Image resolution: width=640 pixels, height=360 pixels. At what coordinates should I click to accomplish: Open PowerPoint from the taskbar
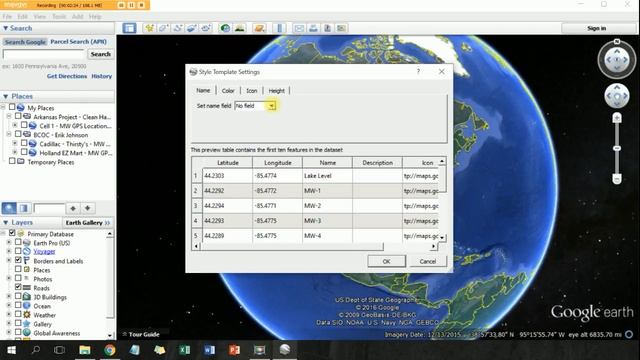pos(234,350)
